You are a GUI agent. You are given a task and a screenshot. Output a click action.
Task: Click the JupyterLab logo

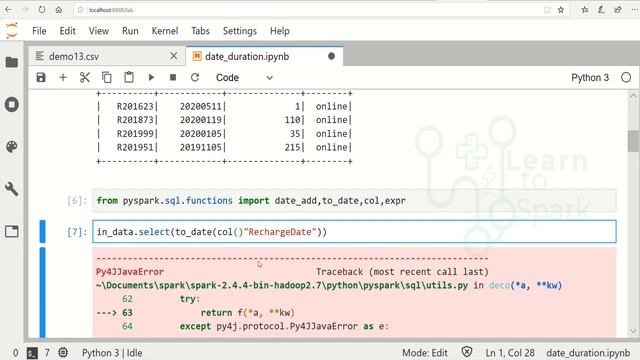(12, 31)
